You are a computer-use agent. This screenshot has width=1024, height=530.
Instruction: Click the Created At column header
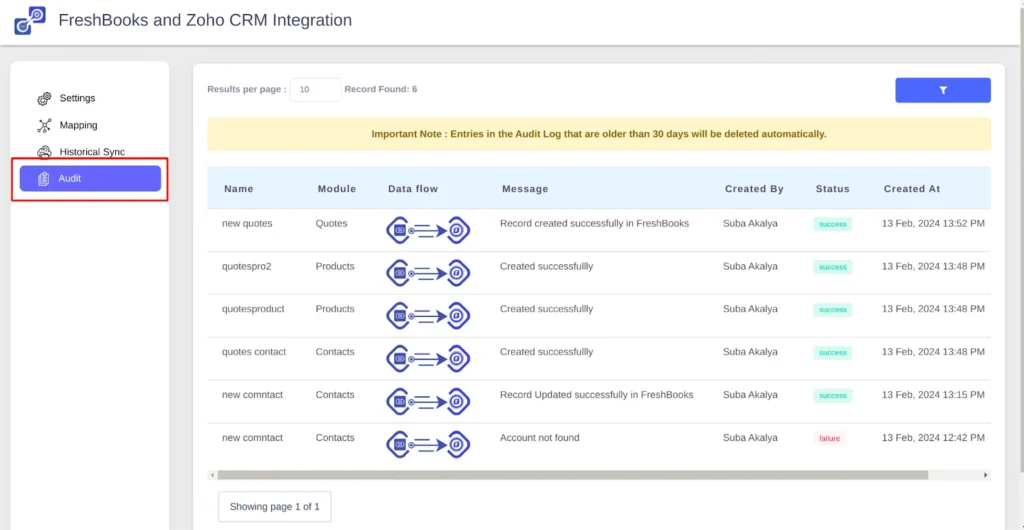coord(912,189)
